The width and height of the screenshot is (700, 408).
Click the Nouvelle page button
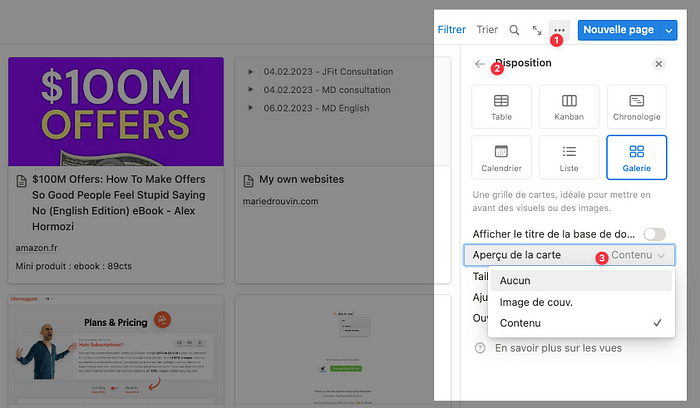click(x=619, y=30)
